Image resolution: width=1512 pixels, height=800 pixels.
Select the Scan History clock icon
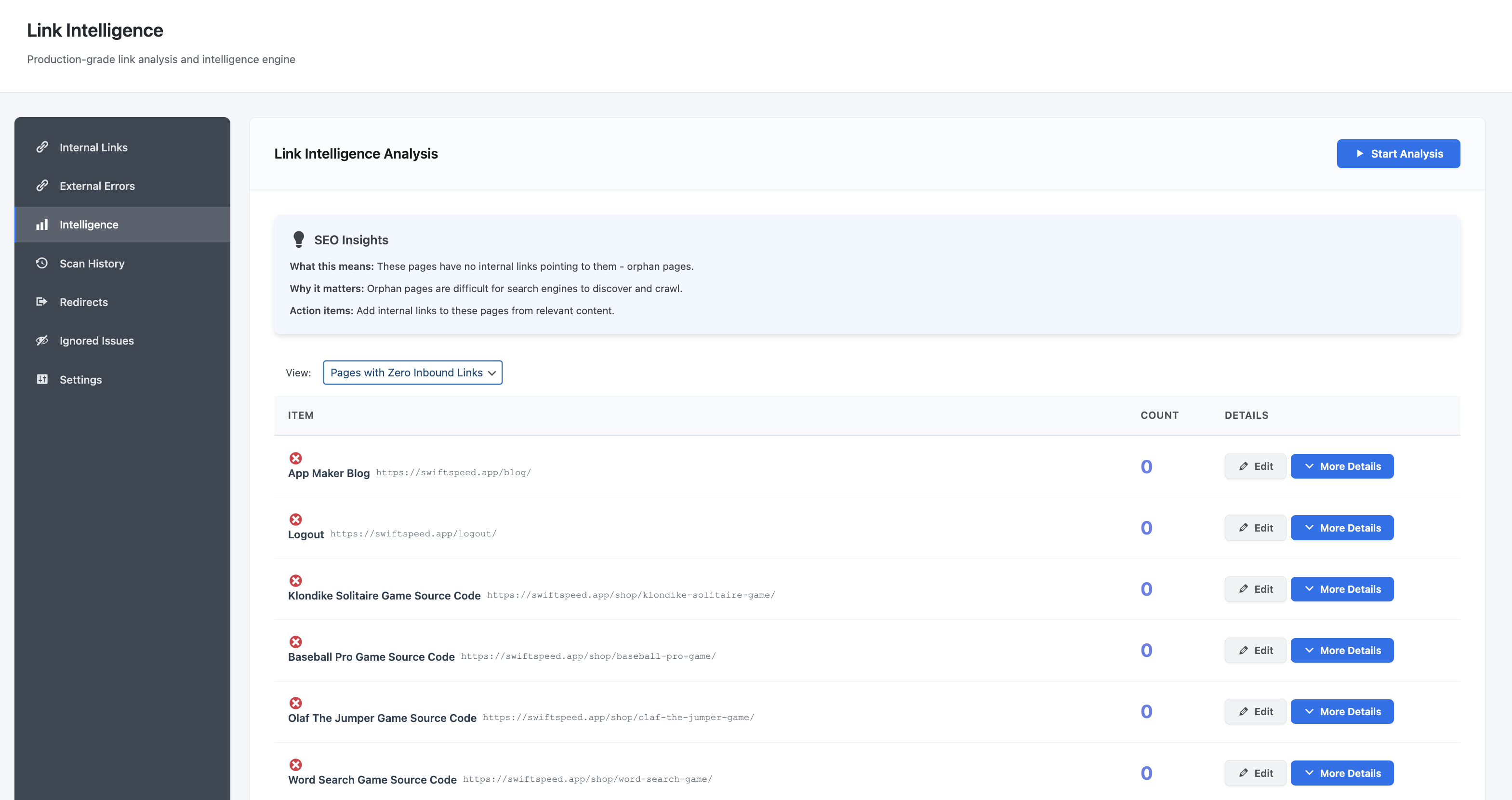(41, 263)
